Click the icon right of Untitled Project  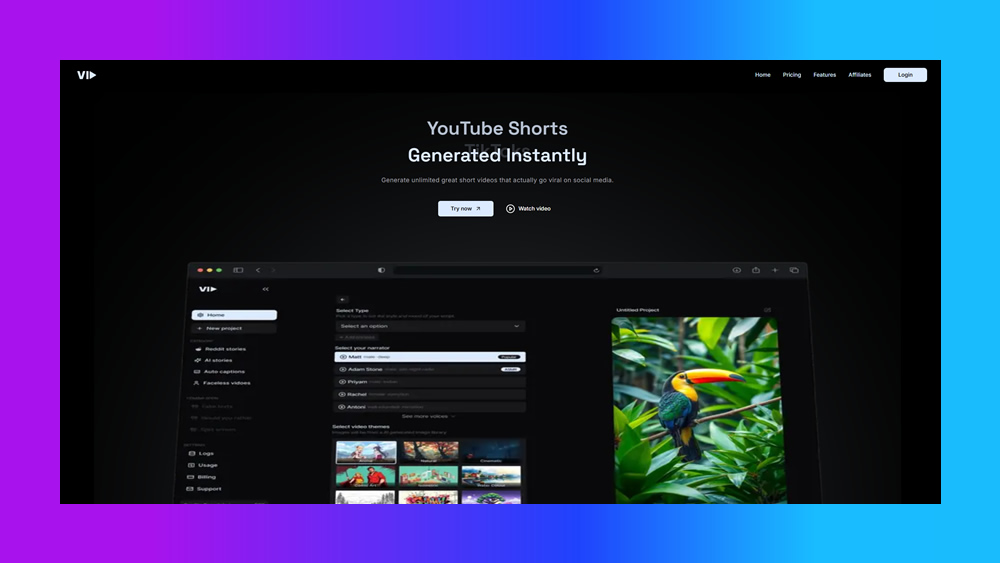(767, 310)
